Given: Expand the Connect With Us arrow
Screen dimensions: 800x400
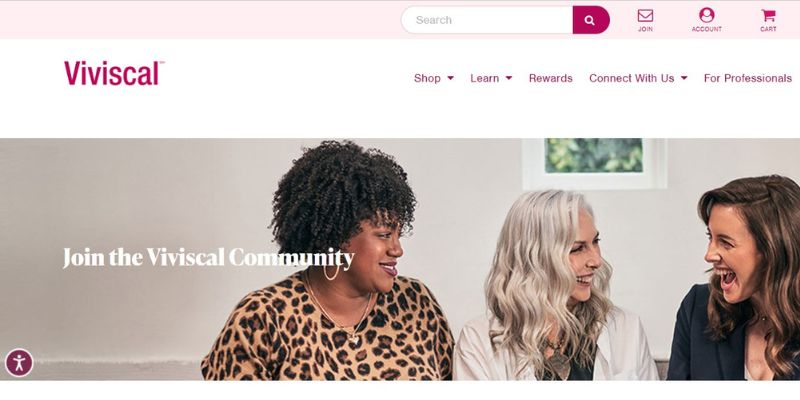Looking at the screenshot, I should 684,78.
